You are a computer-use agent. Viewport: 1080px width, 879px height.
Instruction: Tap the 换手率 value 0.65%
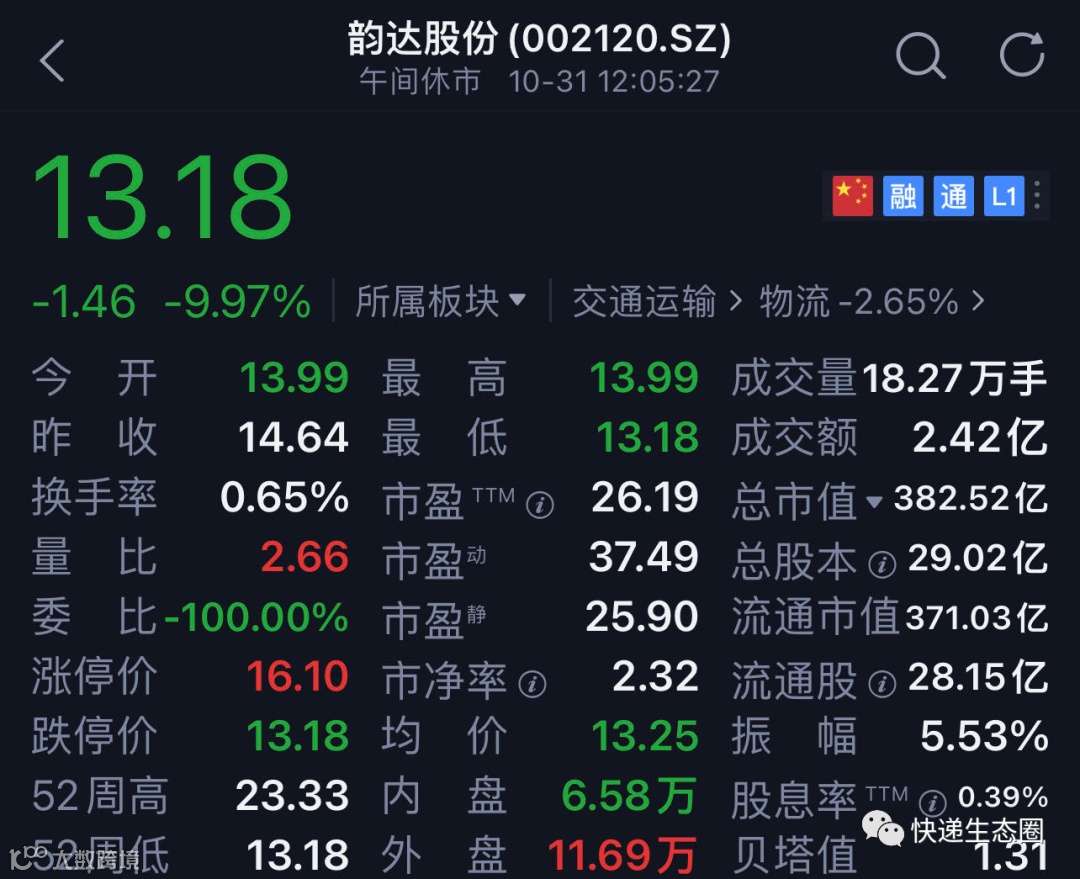coord(284,497)
